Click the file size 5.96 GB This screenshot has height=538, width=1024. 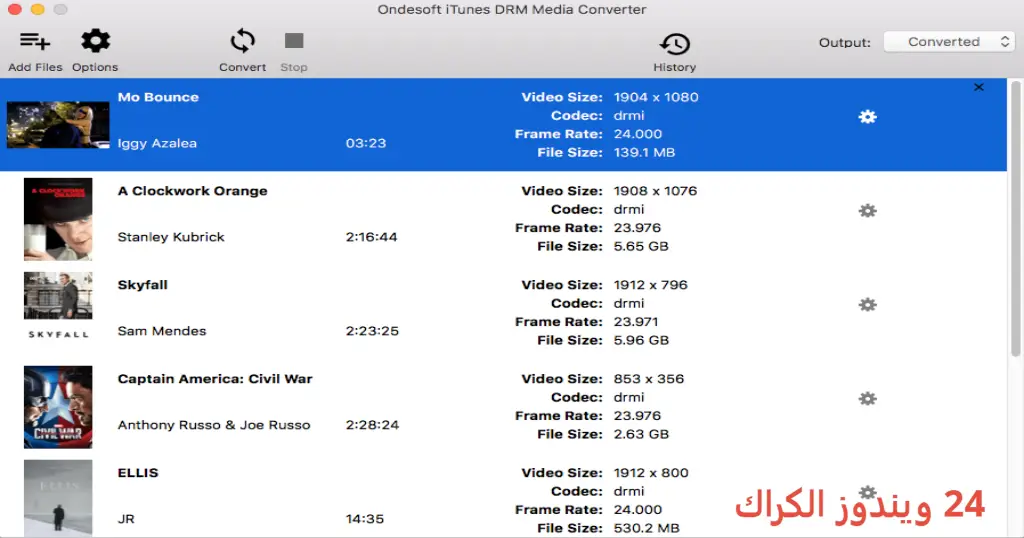coord(641,341)
